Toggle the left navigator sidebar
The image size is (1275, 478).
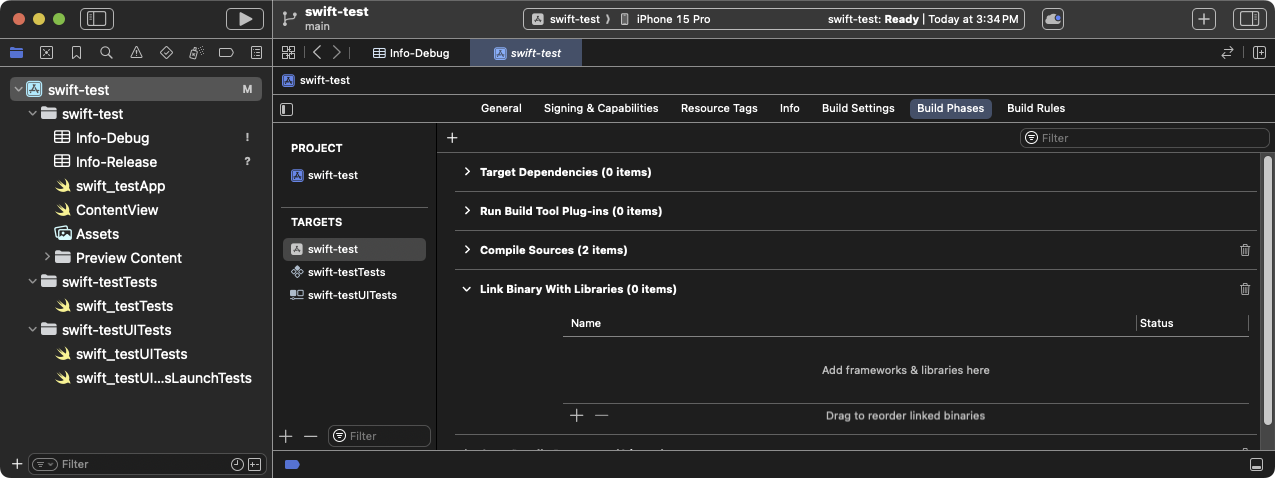pos(97,19)
